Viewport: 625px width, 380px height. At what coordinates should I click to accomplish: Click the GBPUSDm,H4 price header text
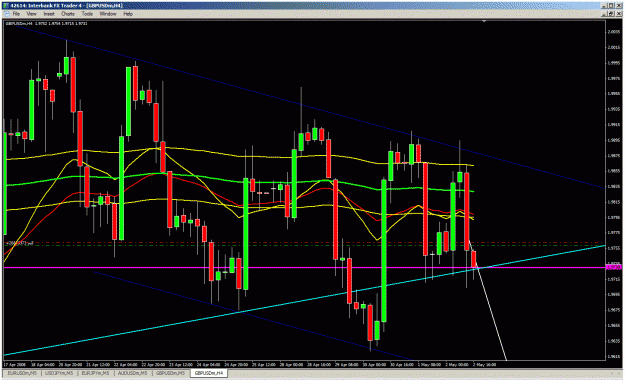click(46, 23)
